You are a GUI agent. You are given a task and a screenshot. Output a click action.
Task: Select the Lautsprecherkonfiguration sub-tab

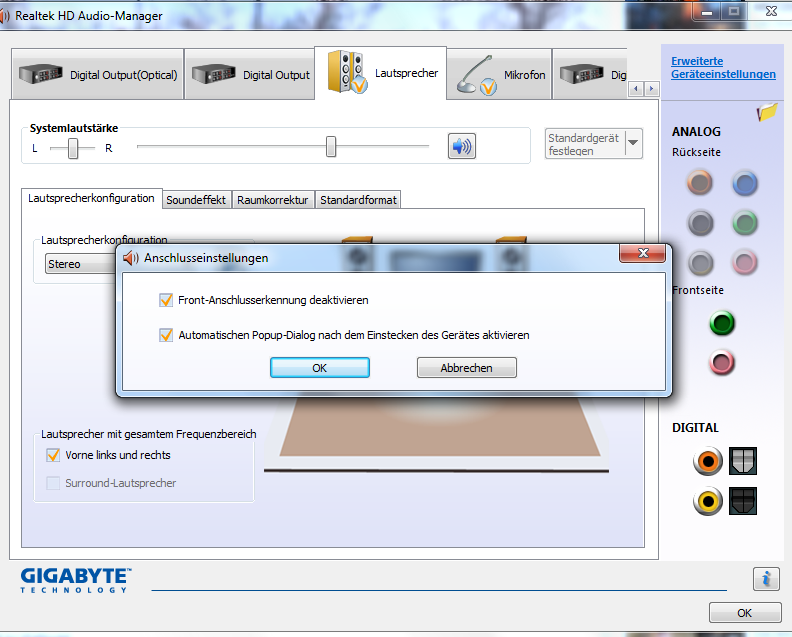click(x=91, y=198)
